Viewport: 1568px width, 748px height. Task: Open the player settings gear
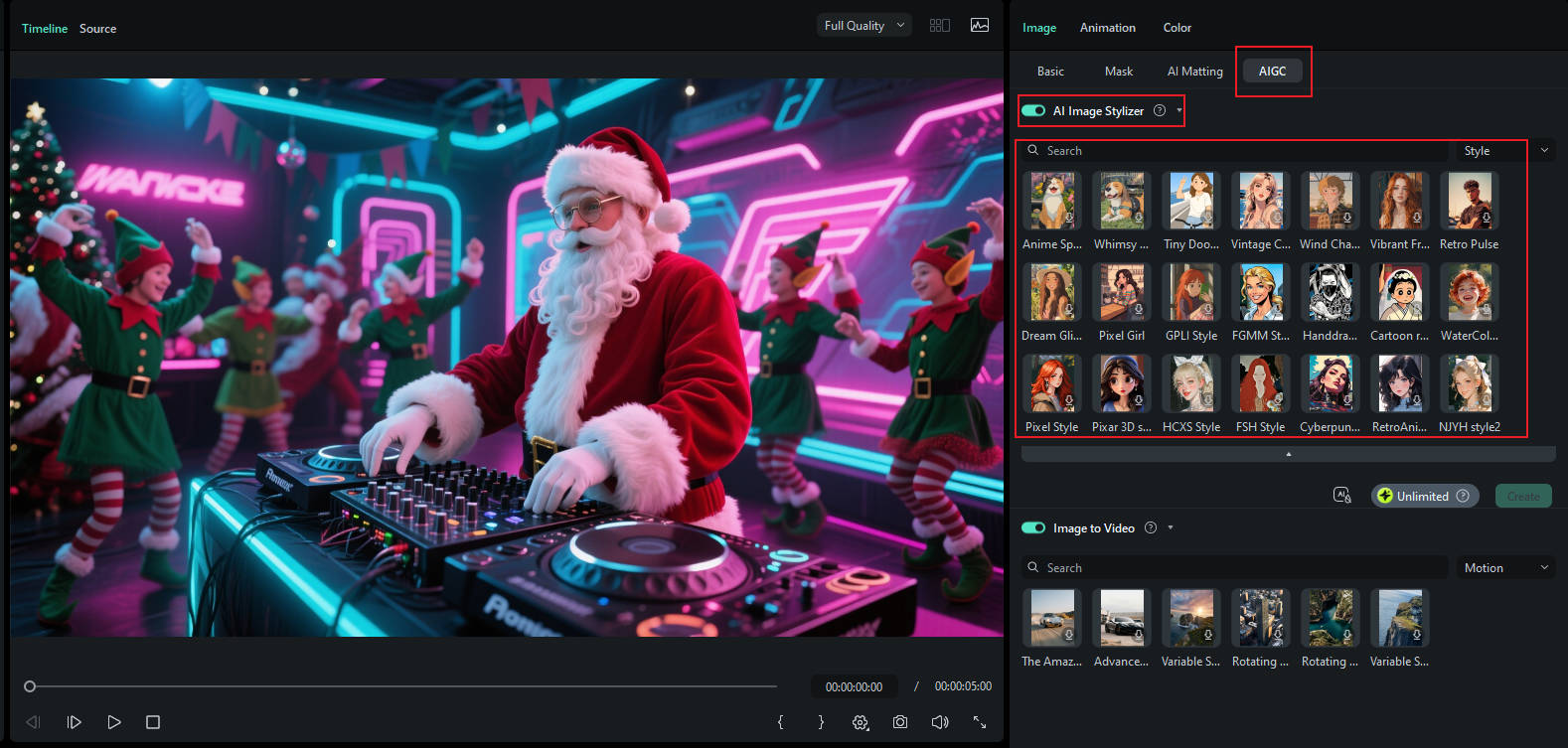861,722
